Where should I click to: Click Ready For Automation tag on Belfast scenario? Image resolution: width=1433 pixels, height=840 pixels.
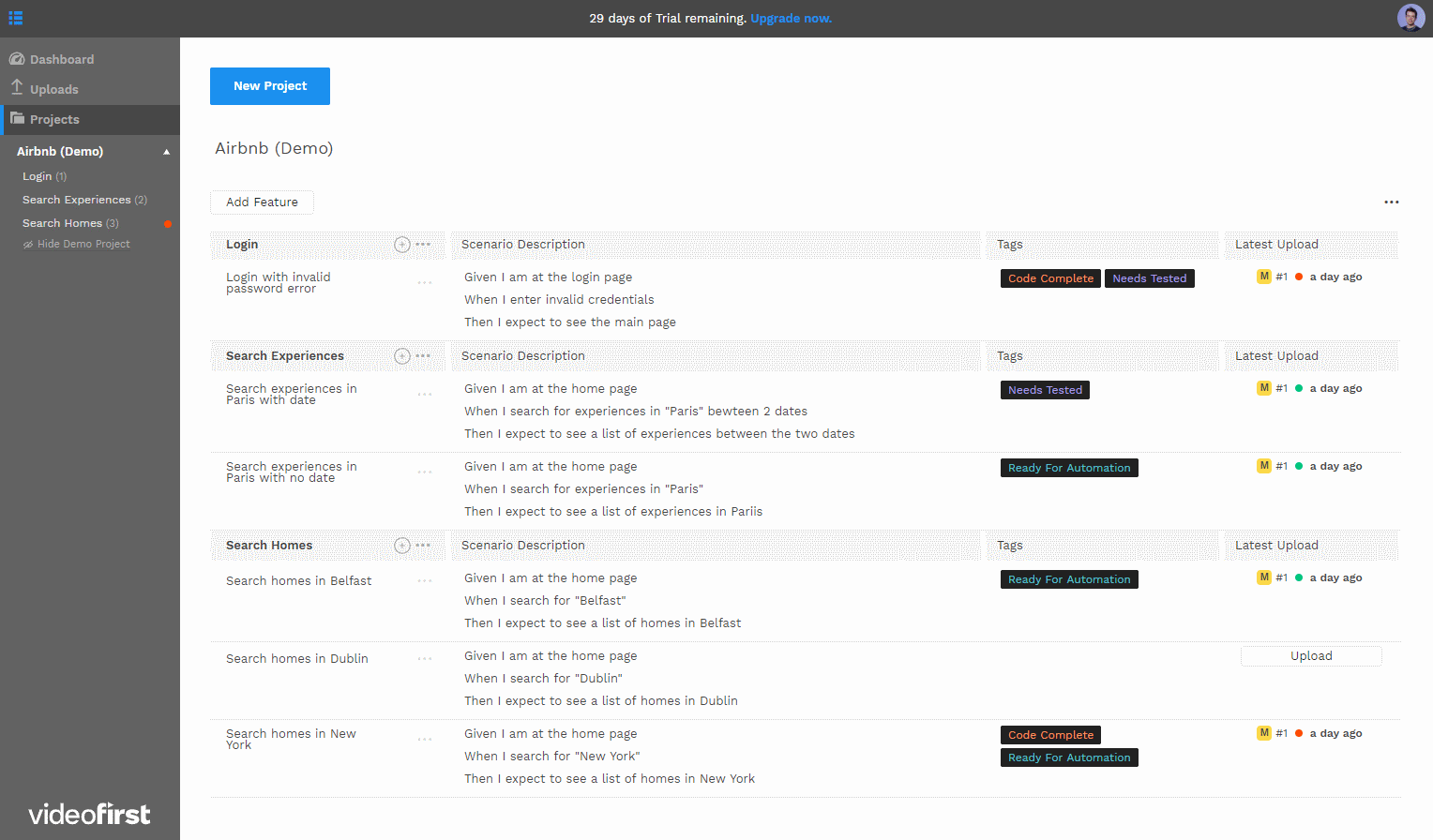1069,579
